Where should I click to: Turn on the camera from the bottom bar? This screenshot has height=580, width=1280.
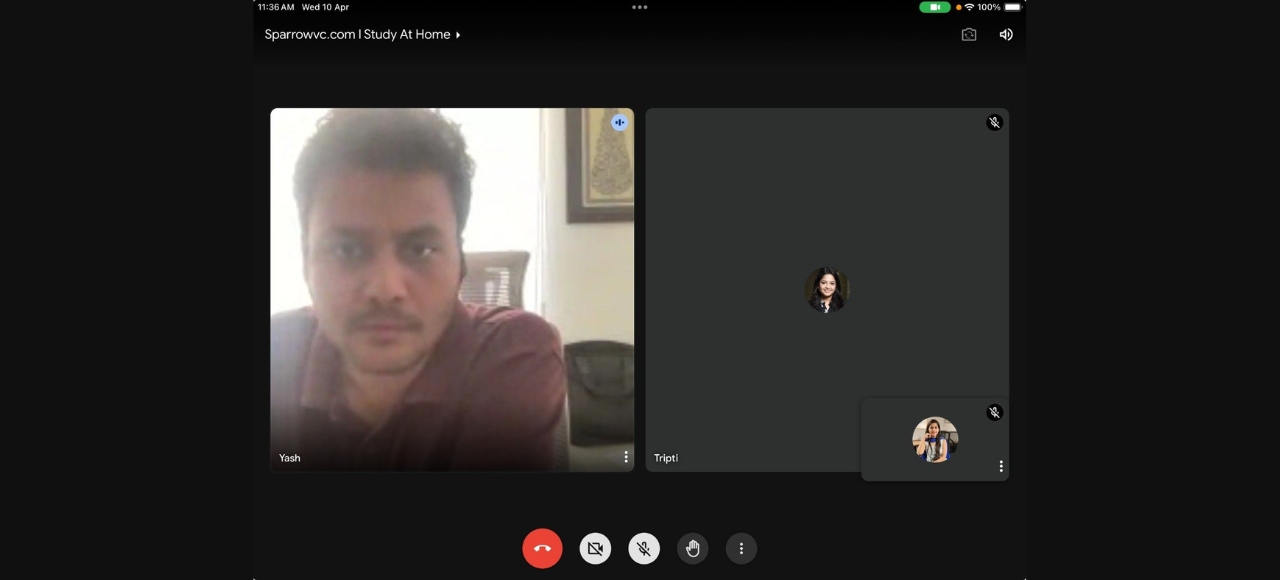point(595,548)
